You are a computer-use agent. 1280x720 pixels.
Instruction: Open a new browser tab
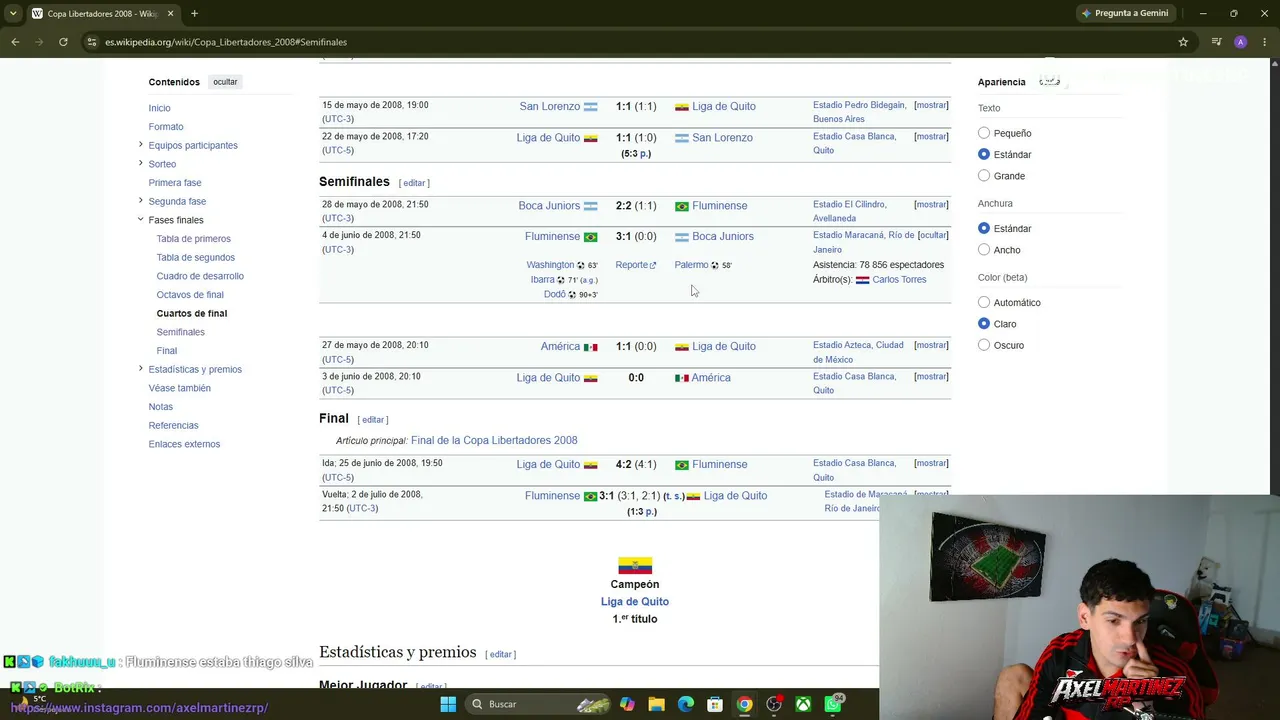[194, 13]
